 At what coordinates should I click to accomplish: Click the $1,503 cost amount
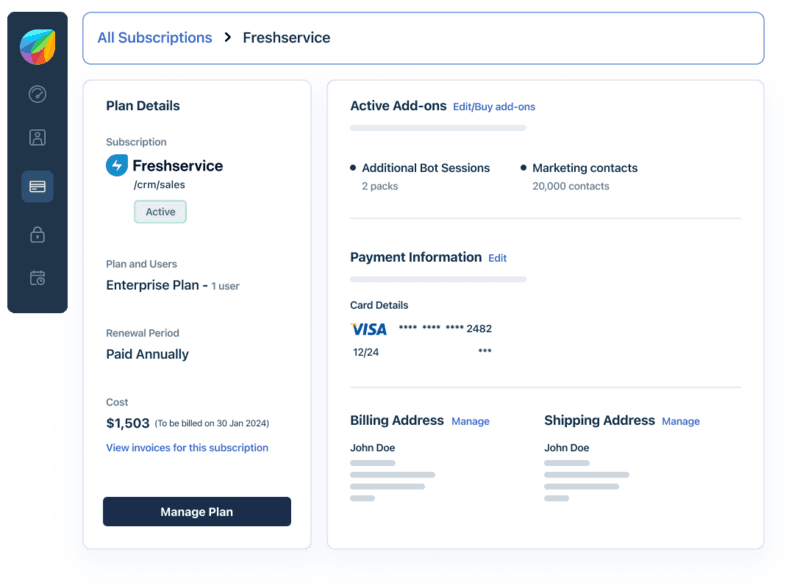point(128,423)
